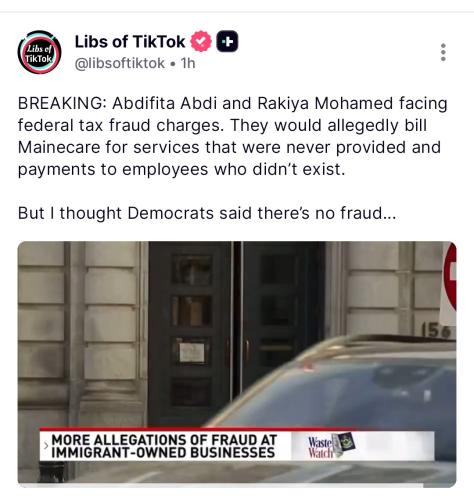Visit the @libsoftiktok handle

click(120, 63)
